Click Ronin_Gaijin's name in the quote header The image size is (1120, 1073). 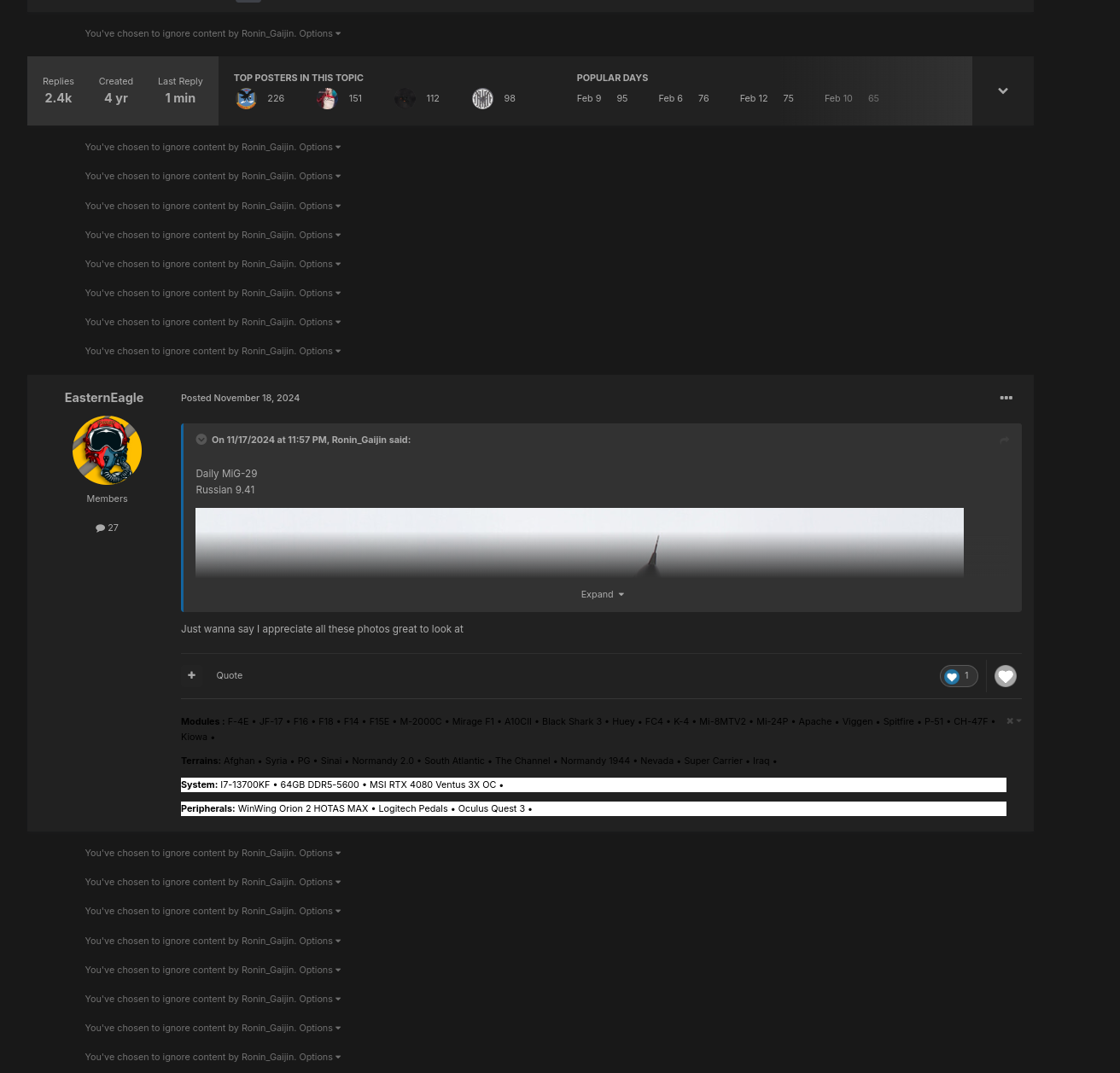(x=359, y=440)
